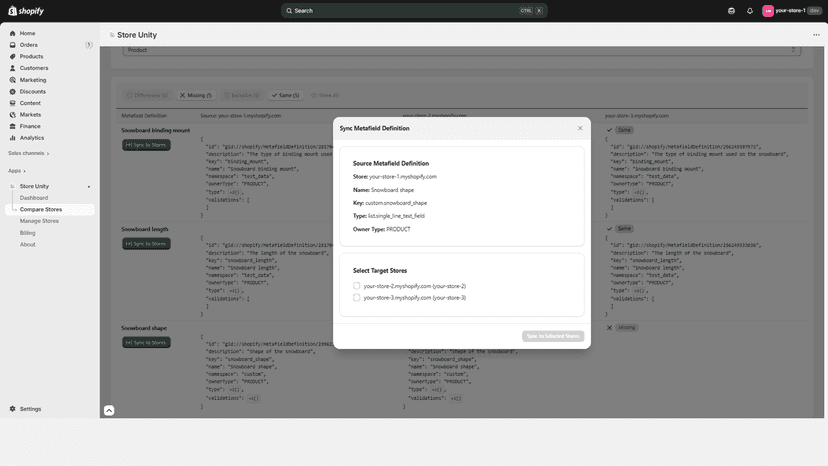The width and height of the screenshot is (828, 466).
Task: Open the Product resource type dropdown
Action: (462, 50)
